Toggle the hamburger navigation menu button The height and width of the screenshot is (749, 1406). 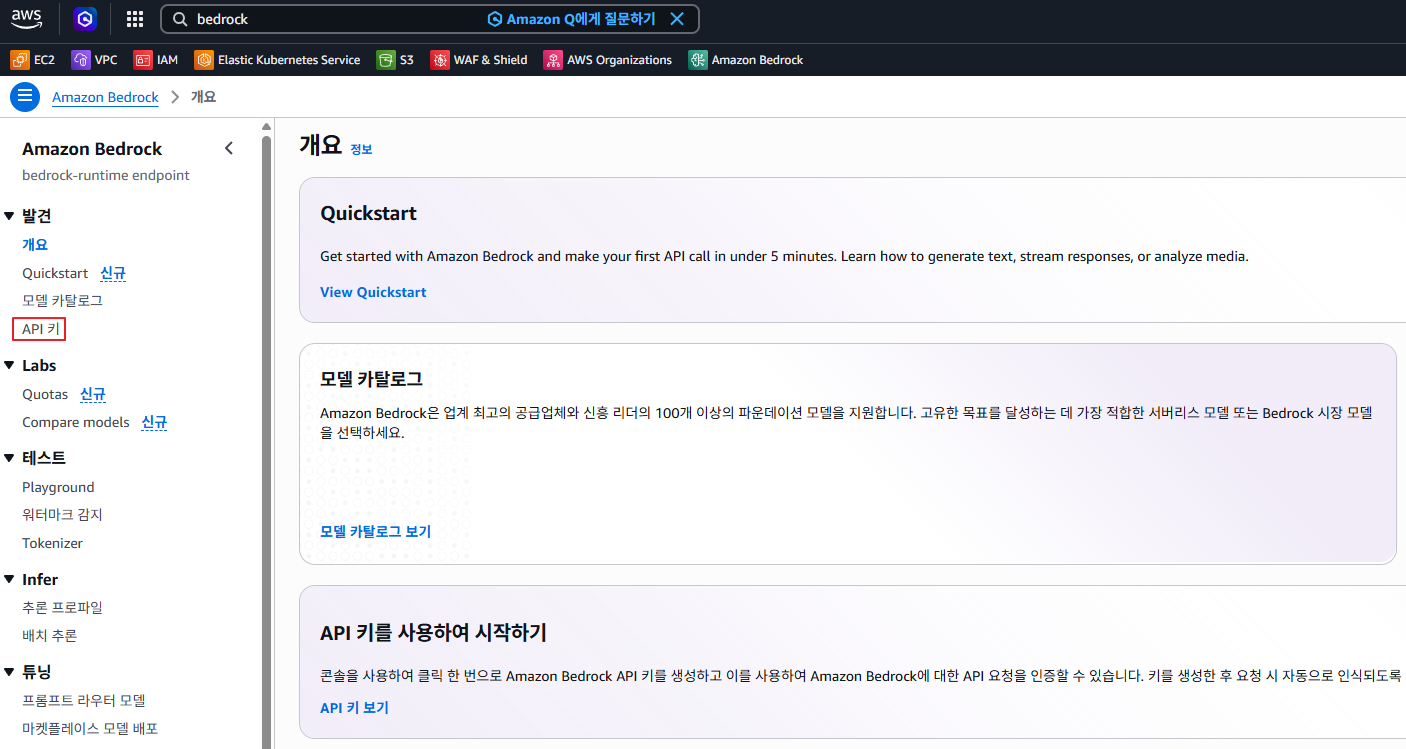click(x=25, y=97)
